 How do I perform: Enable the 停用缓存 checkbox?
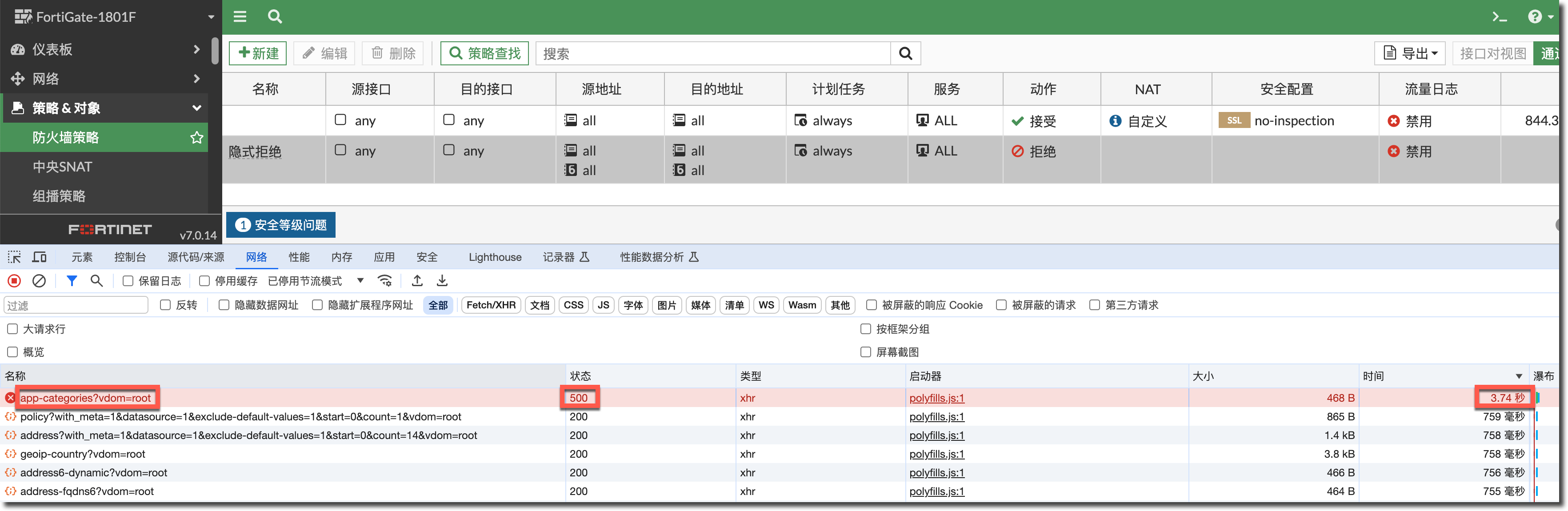(x=204, y=280)
